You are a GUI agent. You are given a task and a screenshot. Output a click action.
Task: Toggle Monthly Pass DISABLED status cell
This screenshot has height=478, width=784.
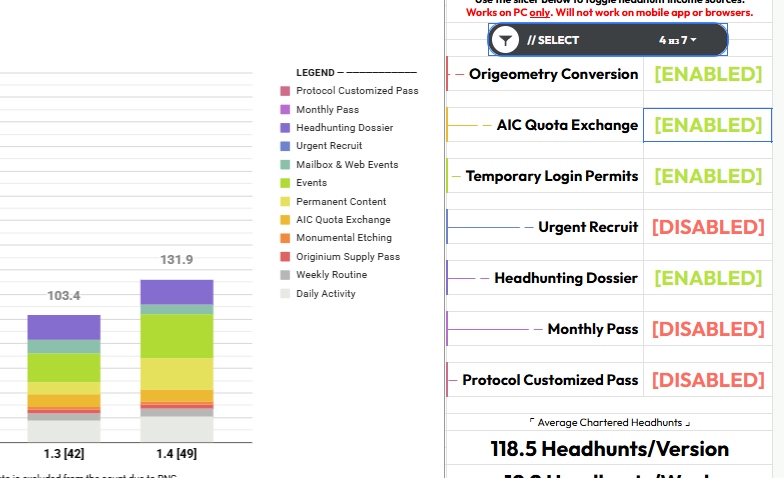[x=708, y=329]
